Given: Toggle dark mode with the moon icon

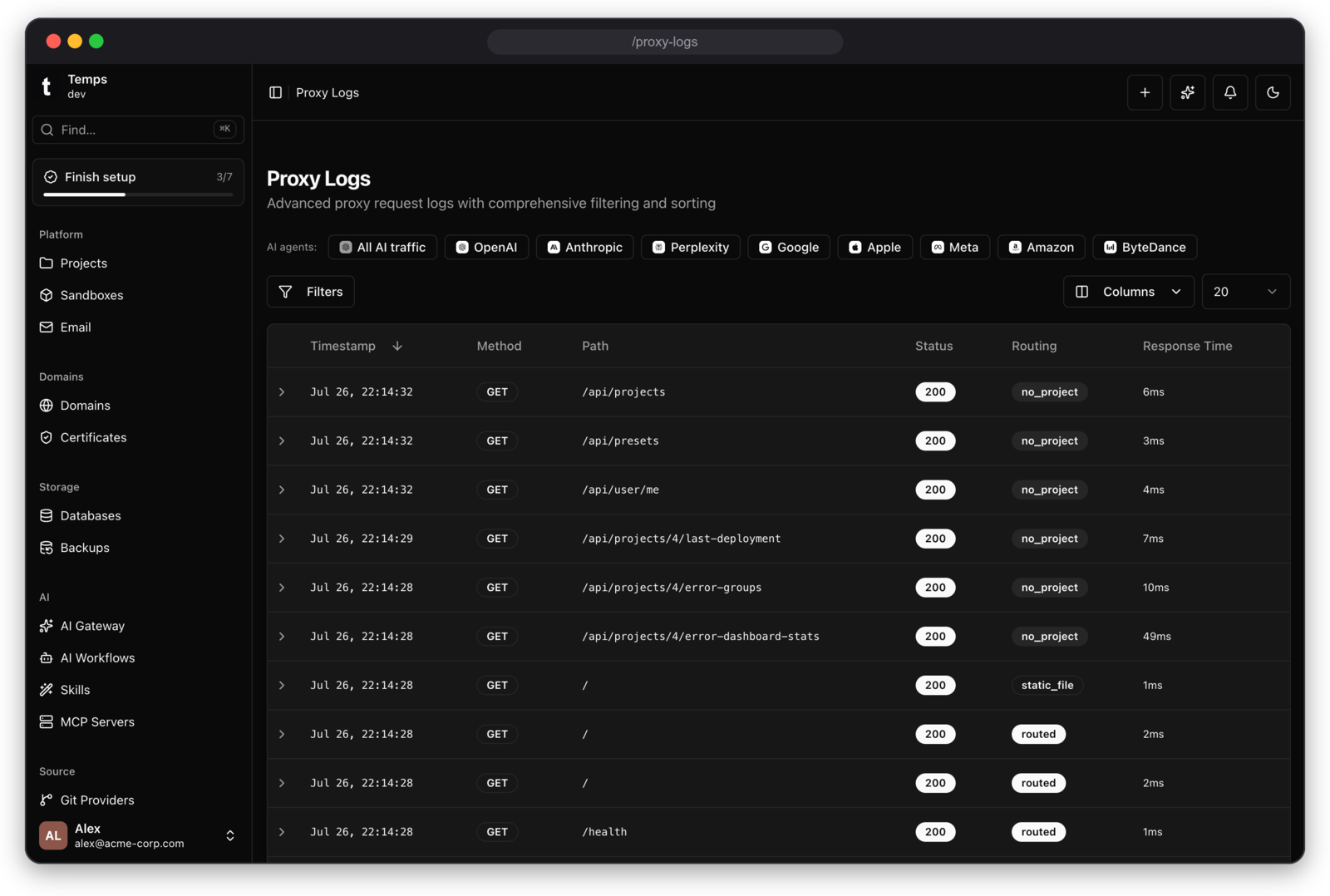Looking at the screenshot, I should click(1273, 92).
